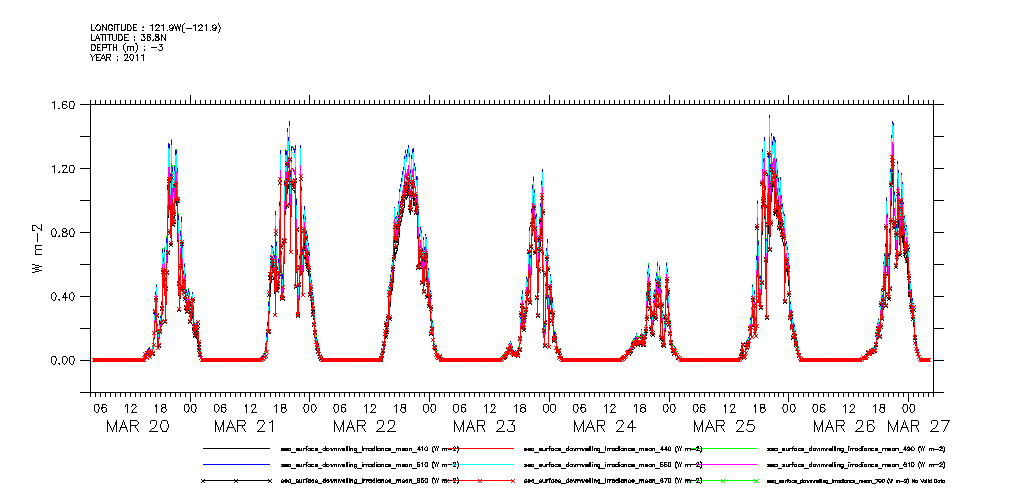Click the MAR 27 date label
This screenshot has height=504, width=1009.
pyautogui.click(x=955, y=426)
